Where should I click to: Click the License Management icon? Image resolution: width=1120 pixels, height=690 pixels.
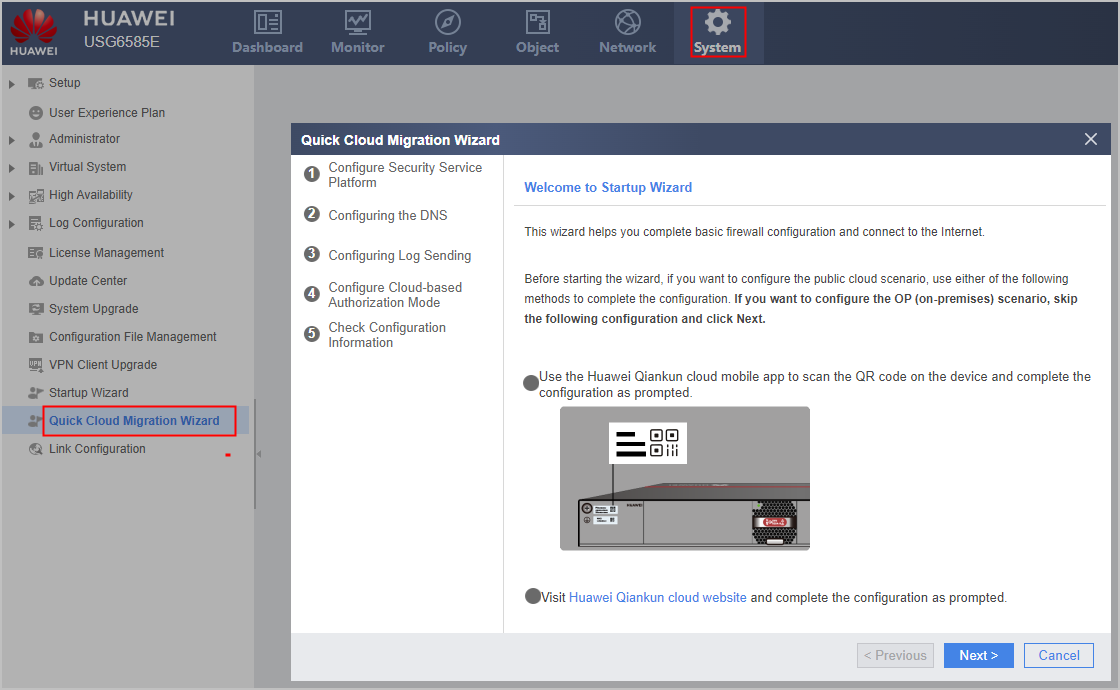[x=36, y=253]
